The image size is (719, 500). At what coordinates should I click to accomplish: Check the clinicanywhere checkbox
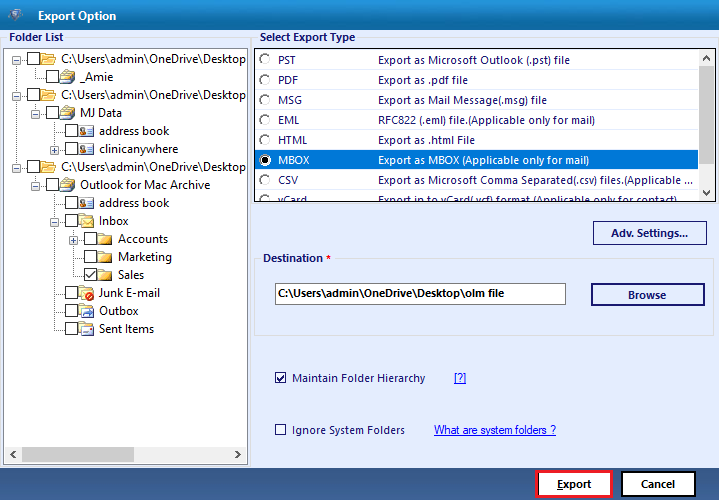pos(71,149)
